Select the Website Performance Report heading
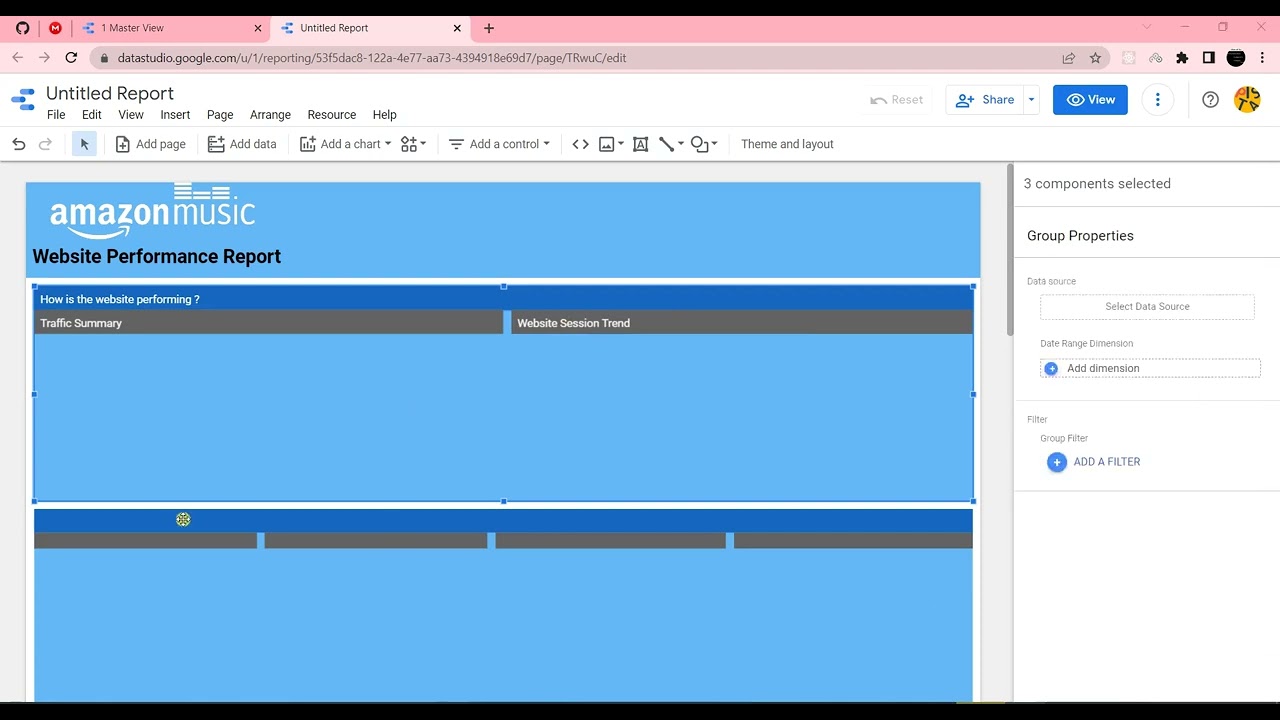The height and width of the screenshot is (720, 1280). 157,257
